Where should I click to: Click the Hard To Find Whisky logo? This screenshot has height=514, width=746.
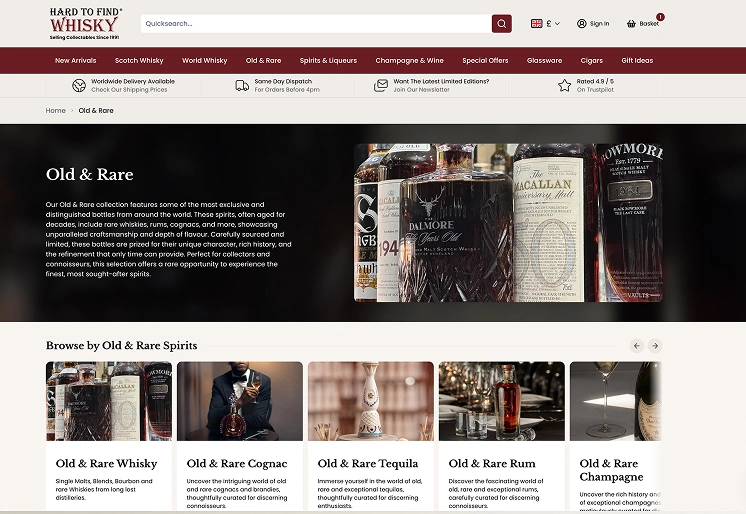[x=85, y=23]
